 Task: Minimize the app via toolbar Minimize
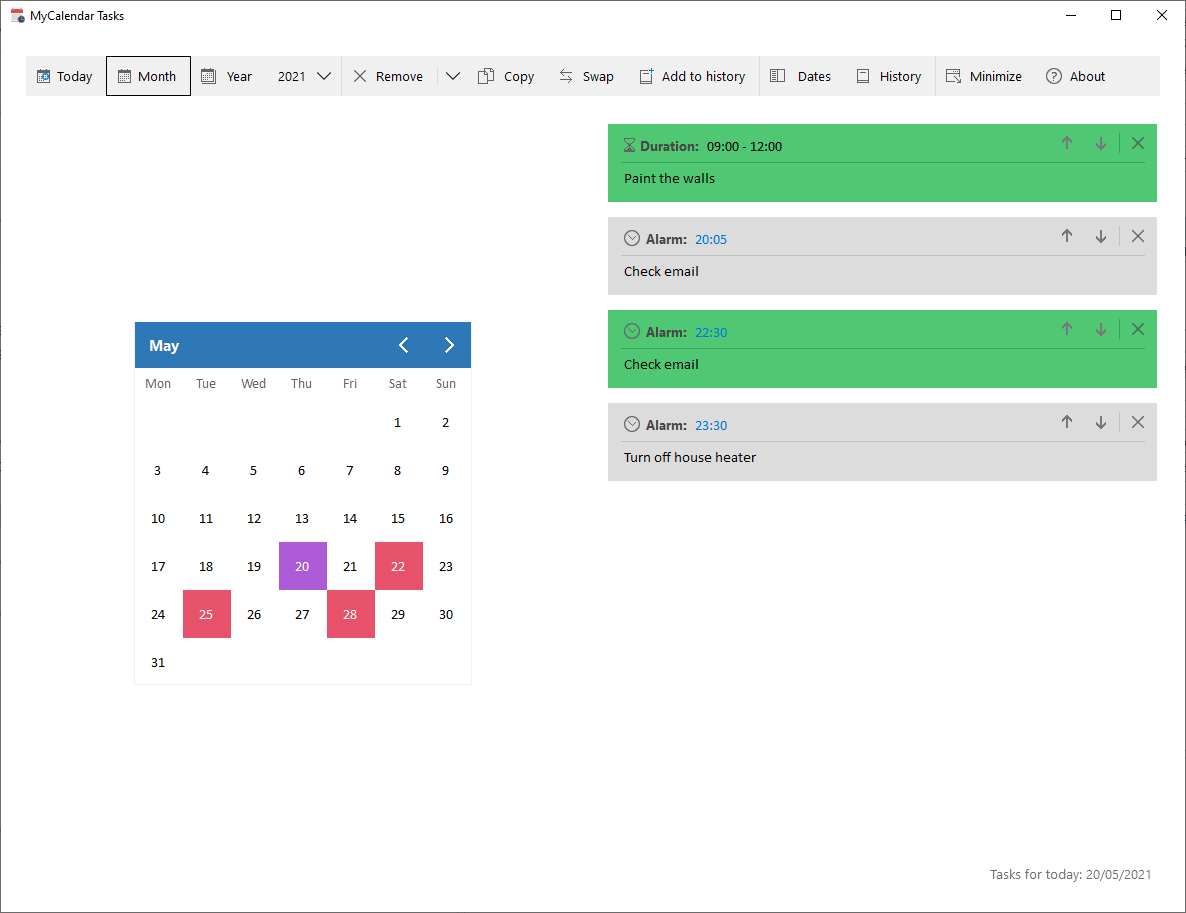coord(983,77)
